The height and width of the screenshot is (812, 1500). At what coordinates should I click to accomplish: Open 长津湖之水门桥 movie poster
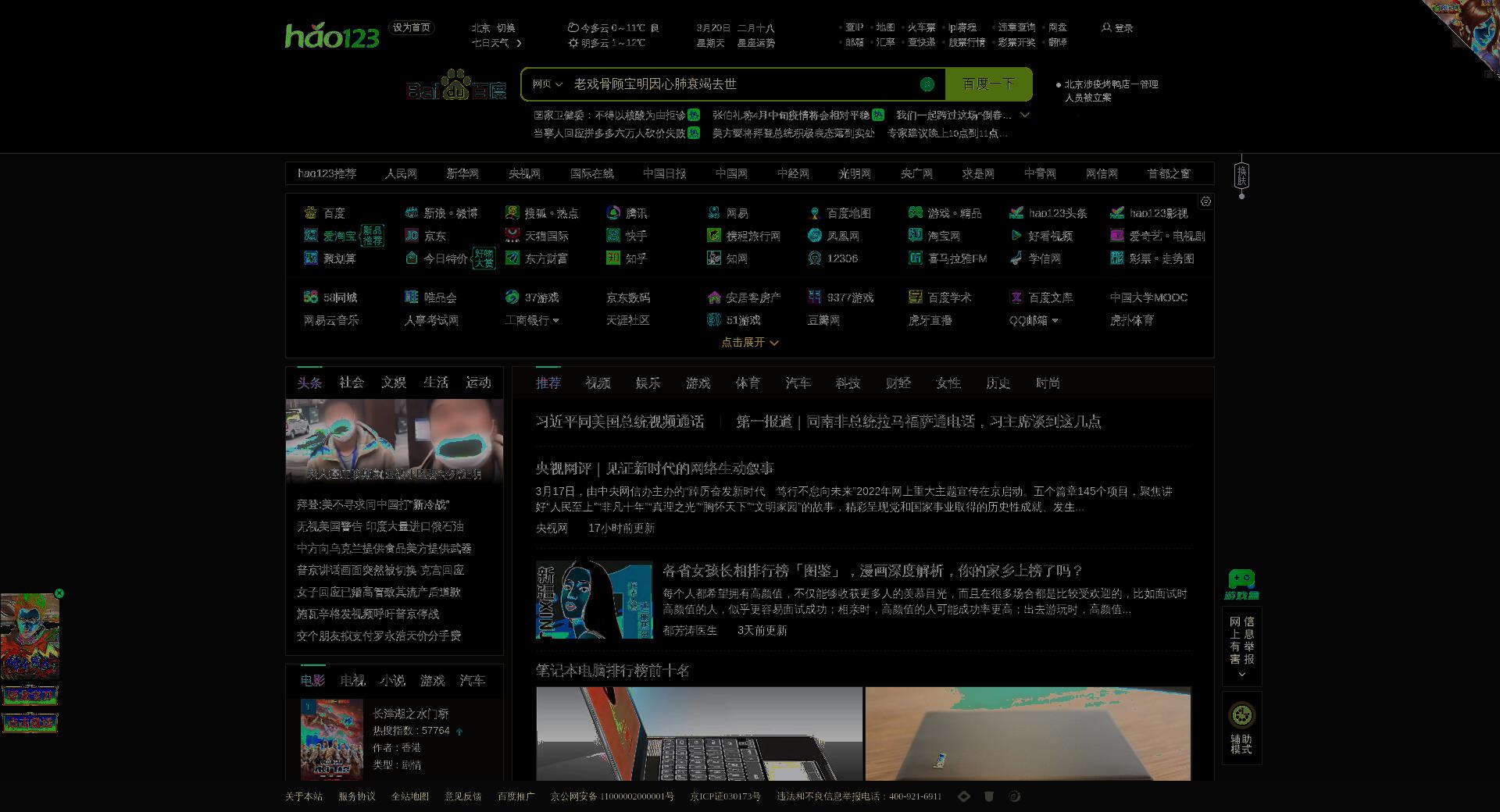coord(332,739)
